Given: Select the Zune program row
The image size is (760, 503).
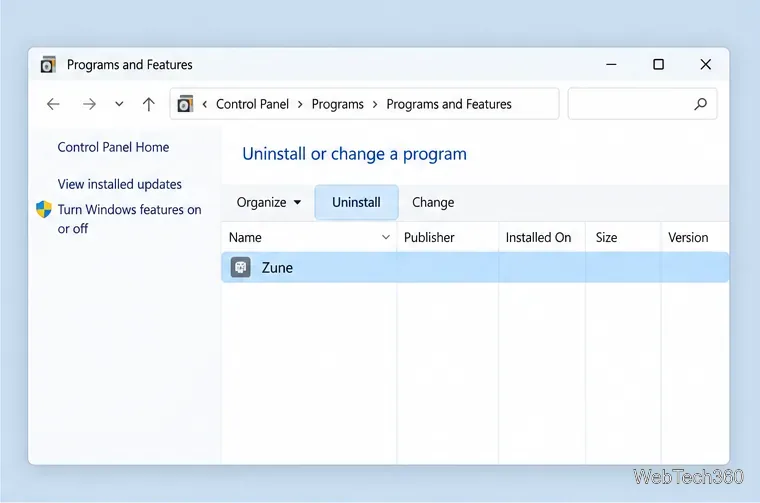Looking at the screenshot, I should pos(475,267).
